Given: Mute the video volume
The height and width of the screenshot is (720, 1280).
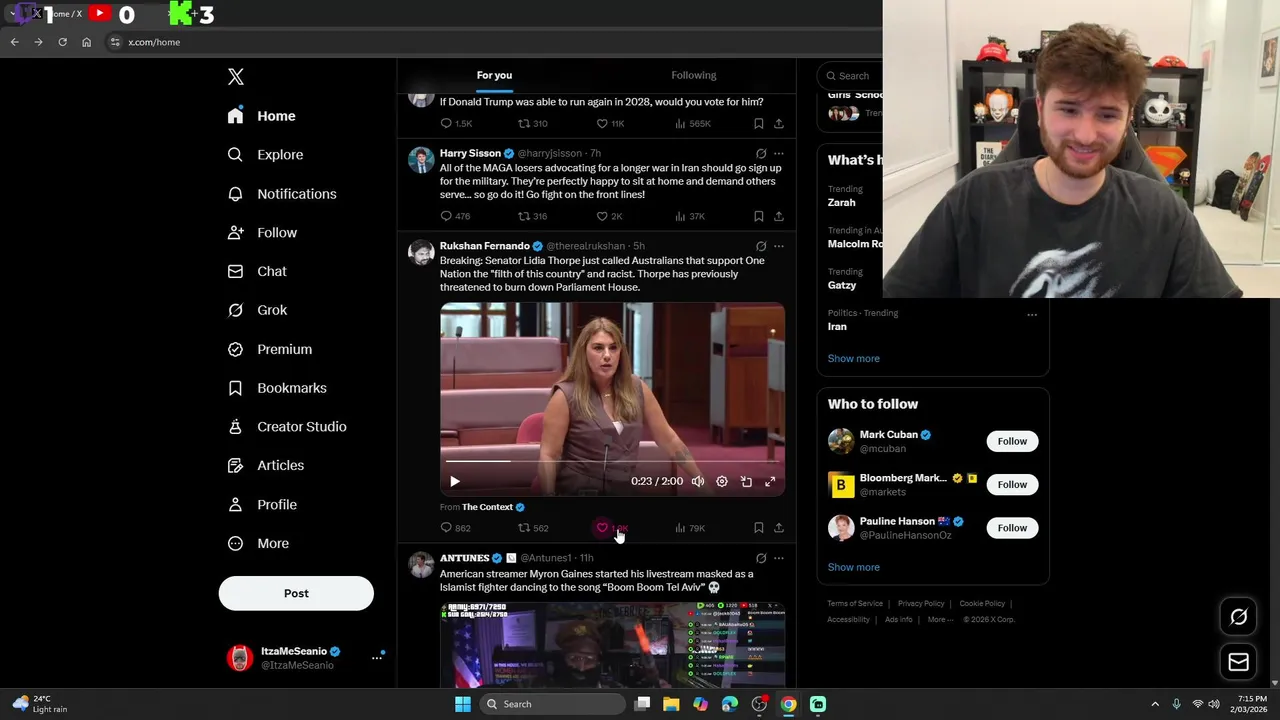Looking at the screenshot, I should point(698,481).
